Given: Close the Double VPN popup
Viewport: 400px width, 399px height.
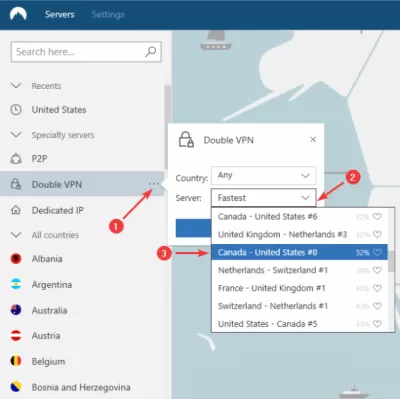Looking at the screenshot, I should tap(313, 140).
